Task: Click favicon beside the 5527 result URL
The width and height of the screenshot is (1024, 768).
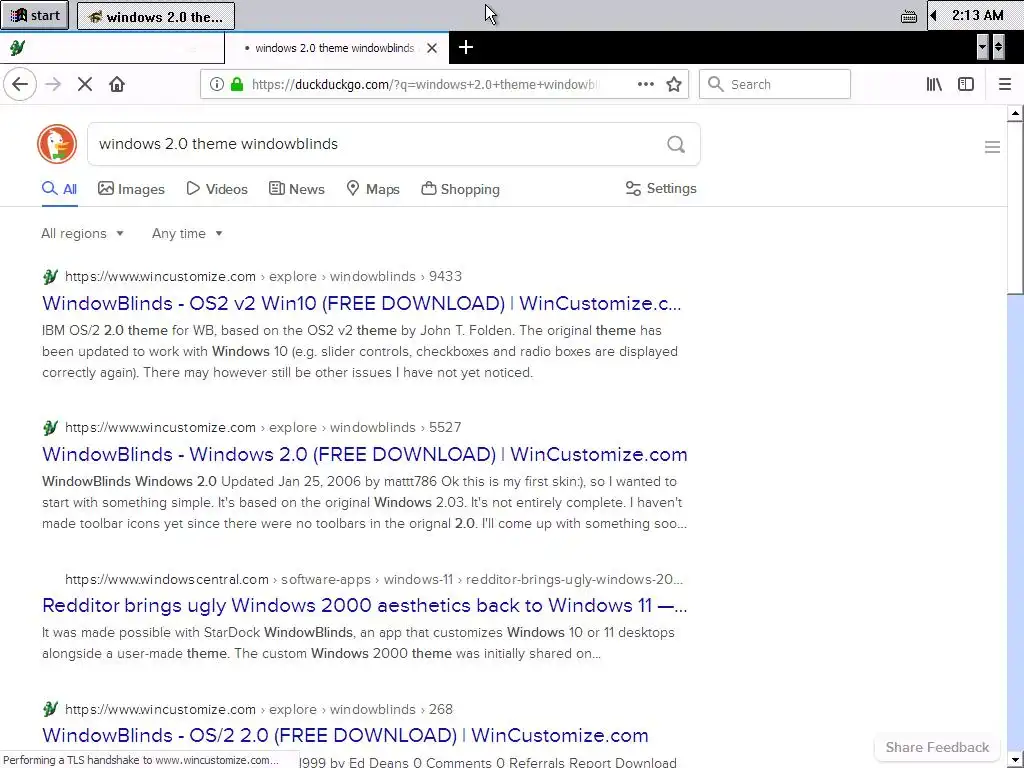Action: click(x=50, y=428)
